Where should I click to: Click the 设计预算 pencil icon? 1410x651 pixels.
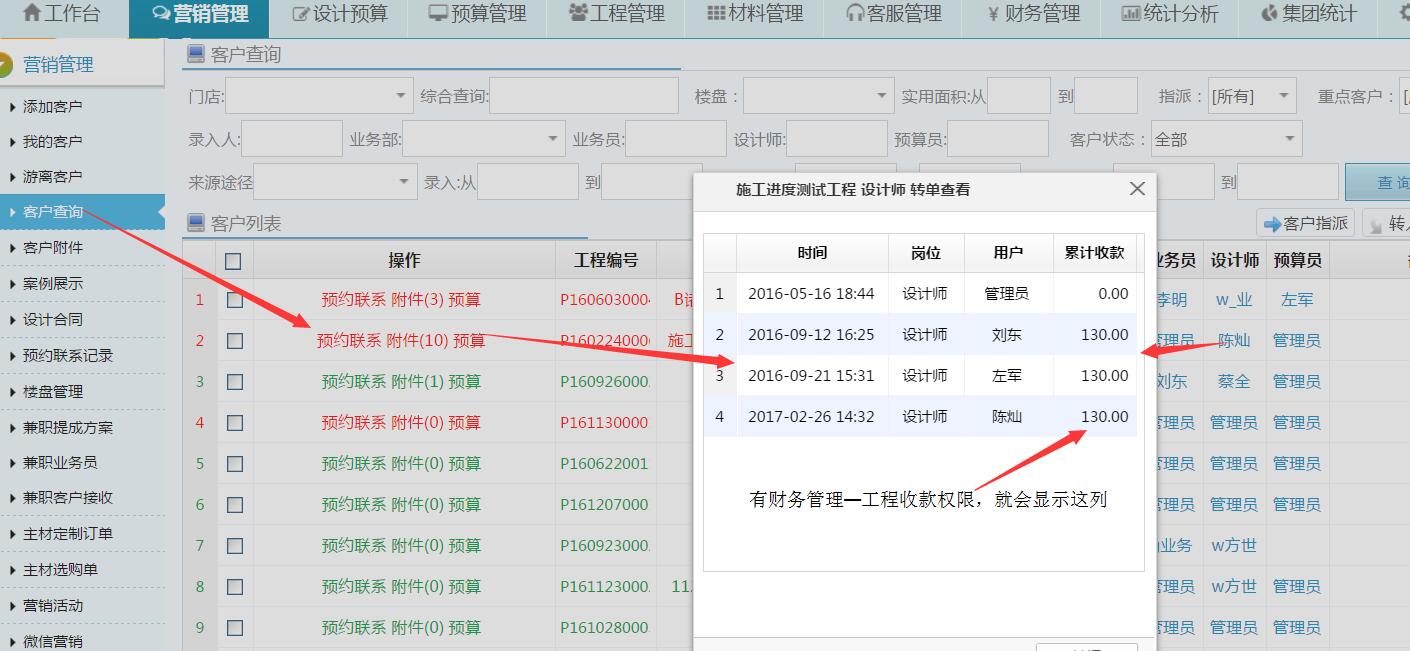click(300, 14)
